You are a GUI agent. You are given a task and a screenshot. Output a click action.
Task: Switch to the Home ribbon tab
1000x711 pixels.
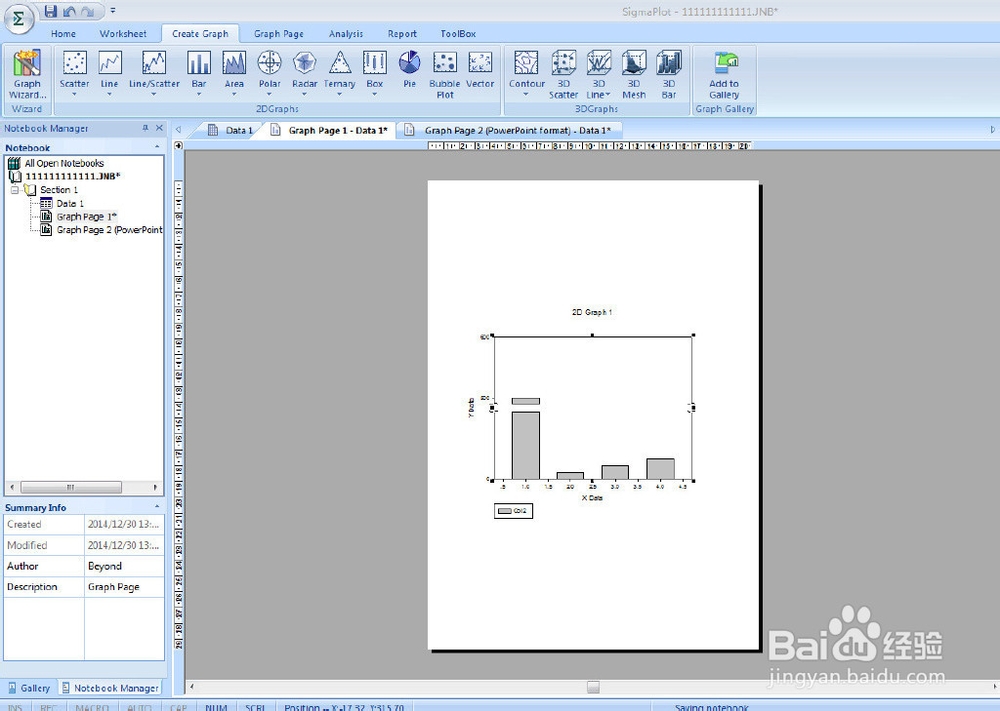click(x=63, y=34)
